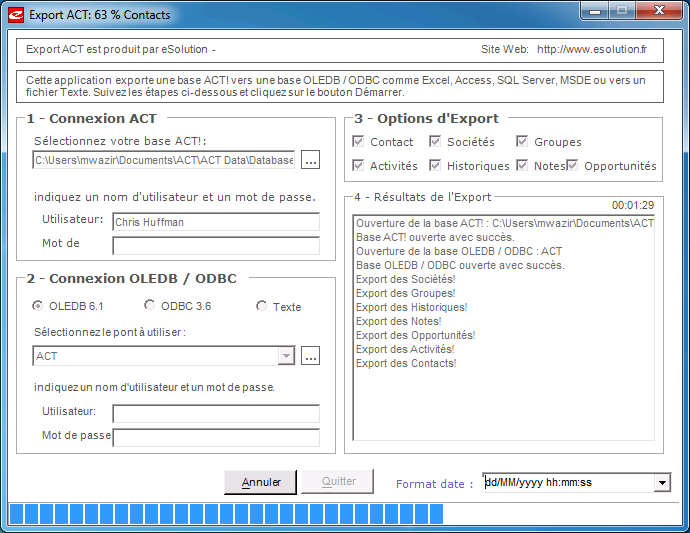Viewport: 690px width, 533px height.
Task: Open the bridge browse ellipsis button
Action: coord(310,356)
